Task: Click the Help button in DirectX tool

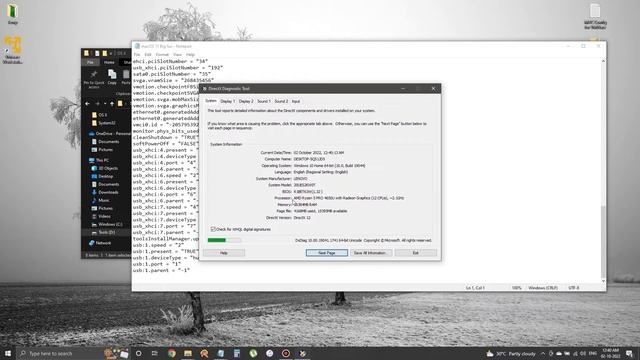Action: click(224, 253)
